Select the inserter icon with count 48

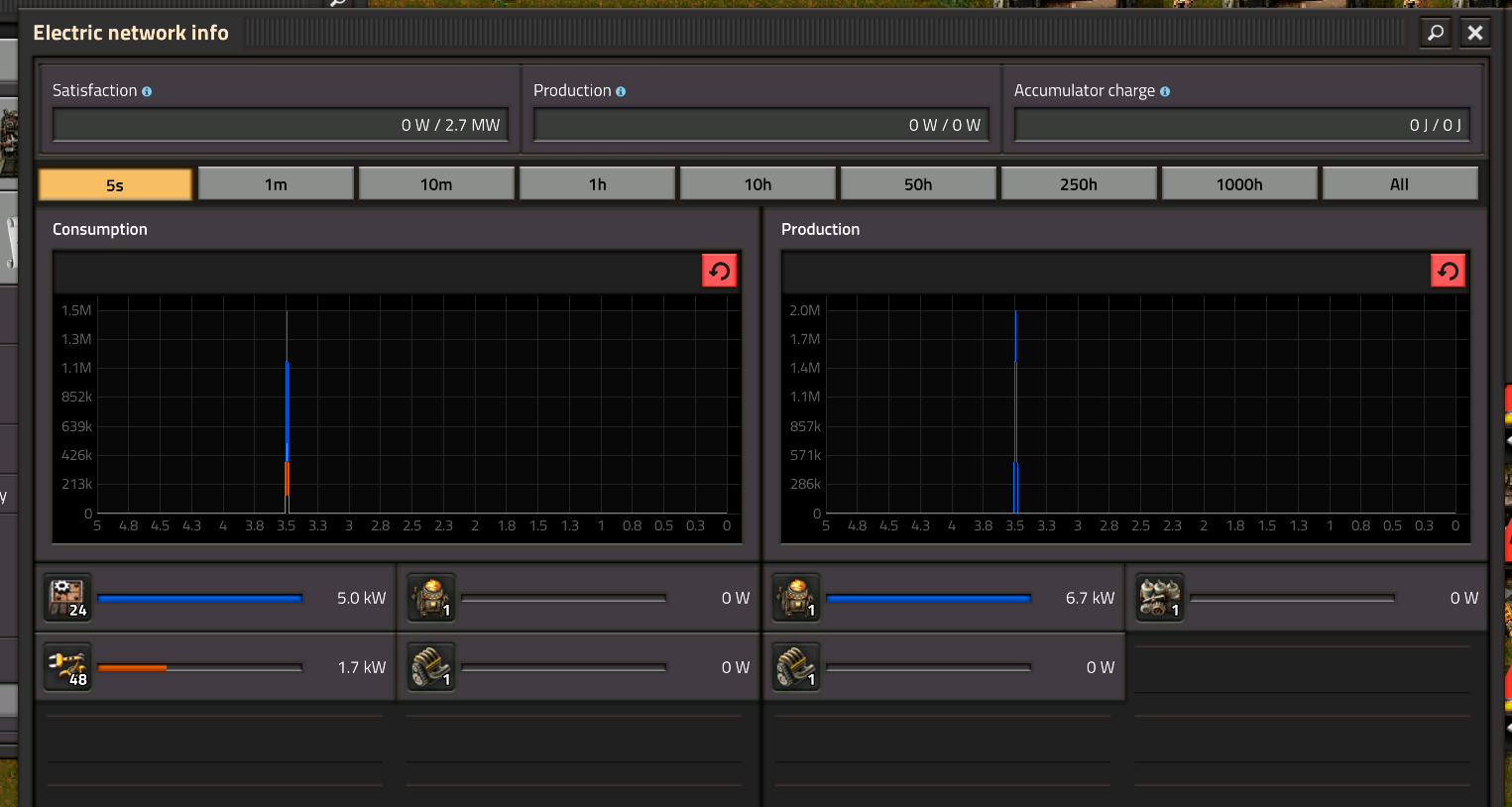point(67,667)
